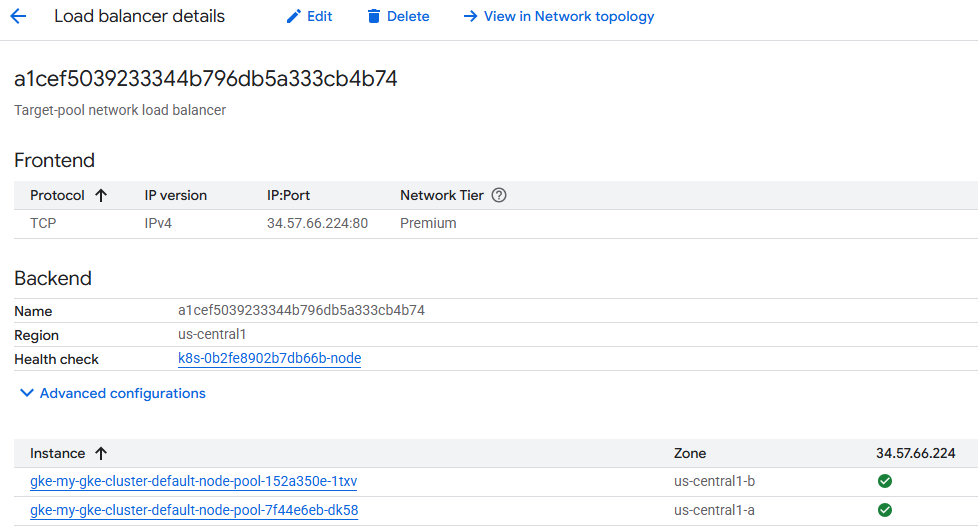Click the Backend section heading
This screenshot has height=528, width=978.
(x=53, y=278)
